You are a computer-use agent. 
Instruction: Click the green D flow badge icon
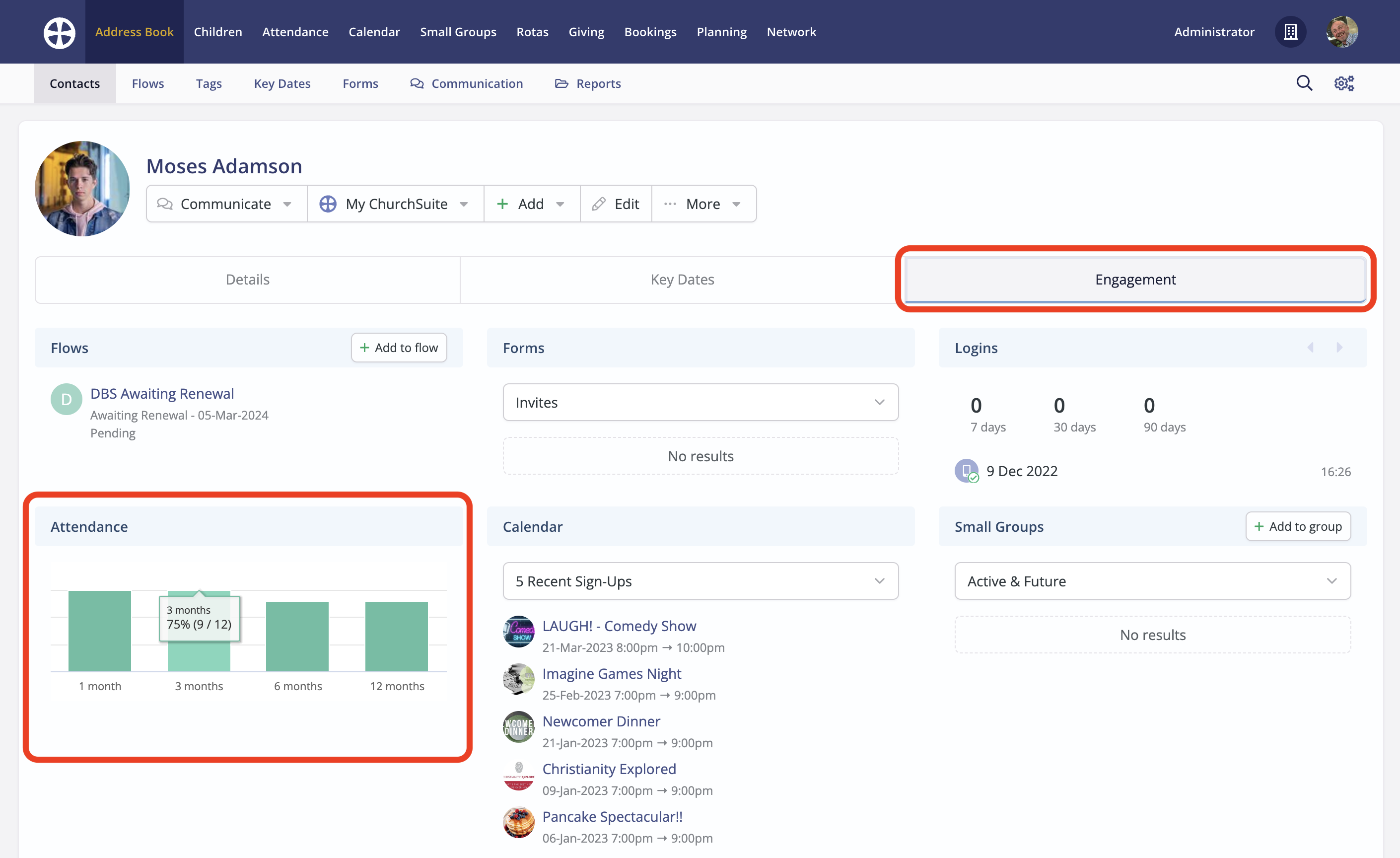pyautogui.click(x=66, y=399)
